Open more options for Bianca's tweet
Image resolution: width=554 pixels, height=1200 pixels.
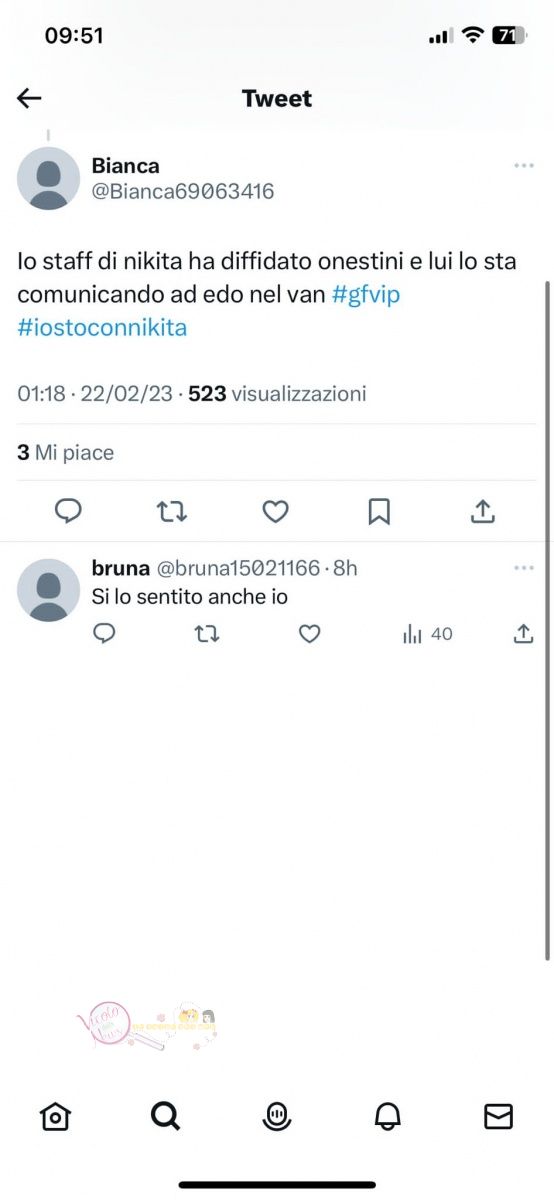click(x=524, y=166)
